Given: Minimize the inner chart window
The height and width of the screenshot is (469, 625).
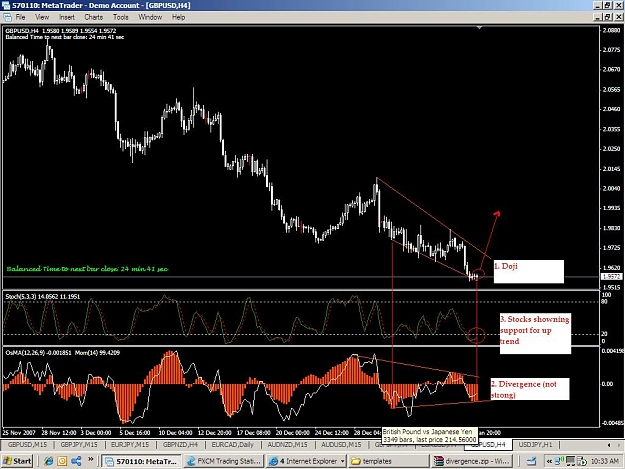Looking at the screenshot, I should click(597, 17).
